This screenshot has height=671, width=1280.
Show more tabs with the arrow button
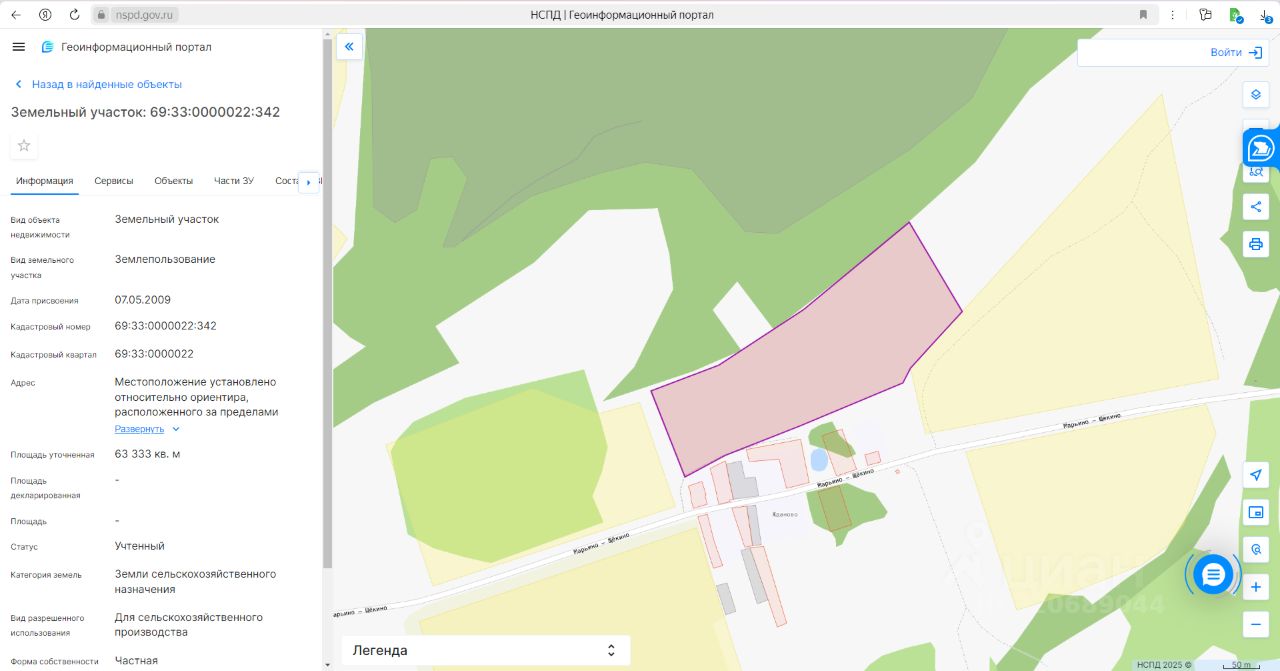pyautogui.click(x=309, y=182)
